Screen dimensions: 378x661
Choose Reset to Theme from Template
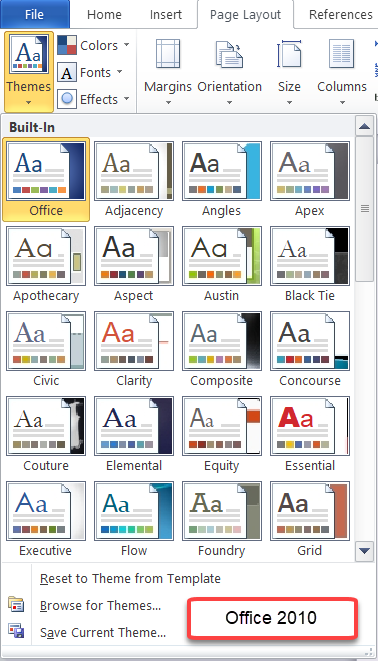pyautogui.click(x=130, y=578)
